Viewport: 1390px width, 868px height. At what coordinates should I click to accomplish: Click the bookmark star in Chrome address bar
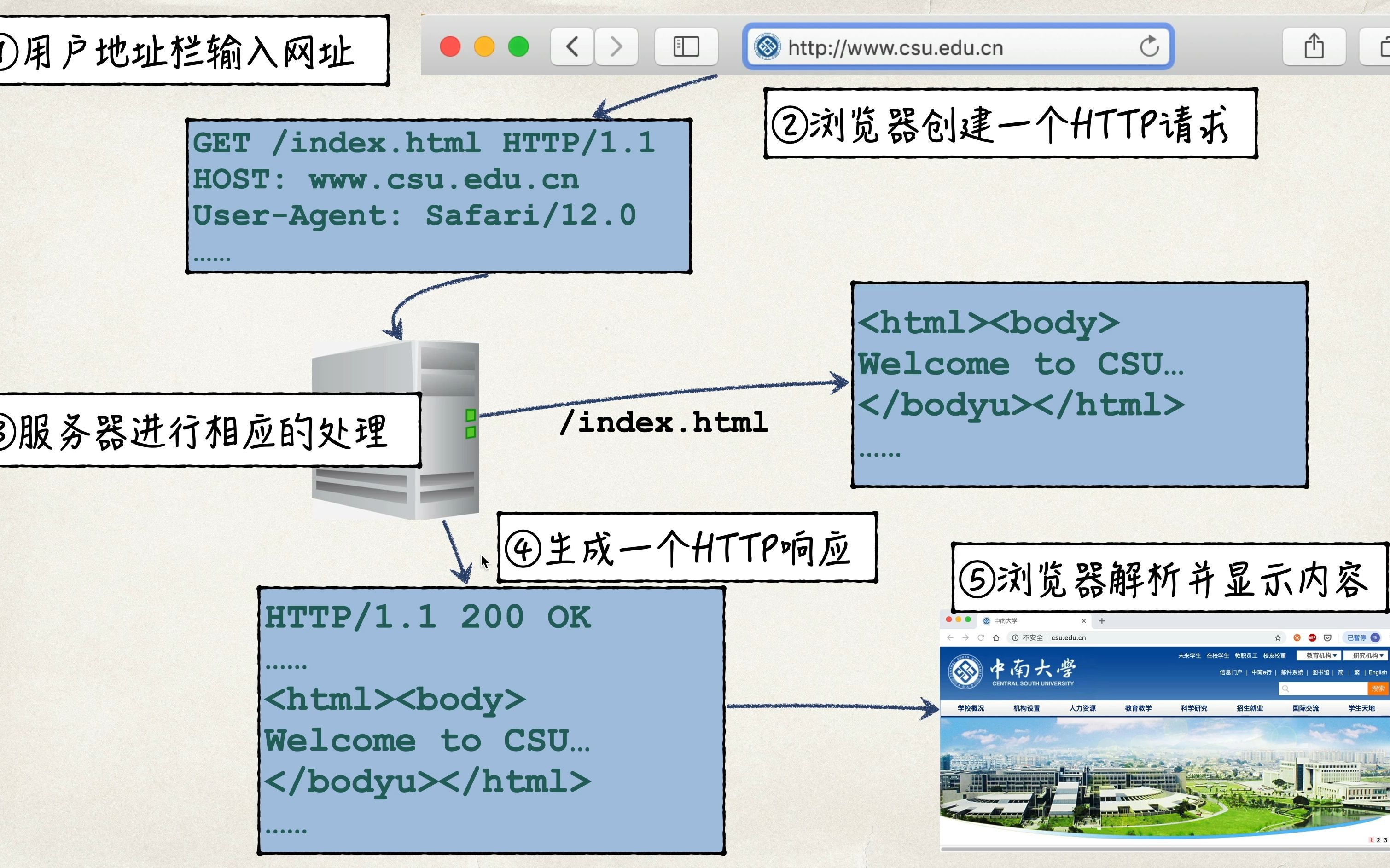(x=1278, y=637)
